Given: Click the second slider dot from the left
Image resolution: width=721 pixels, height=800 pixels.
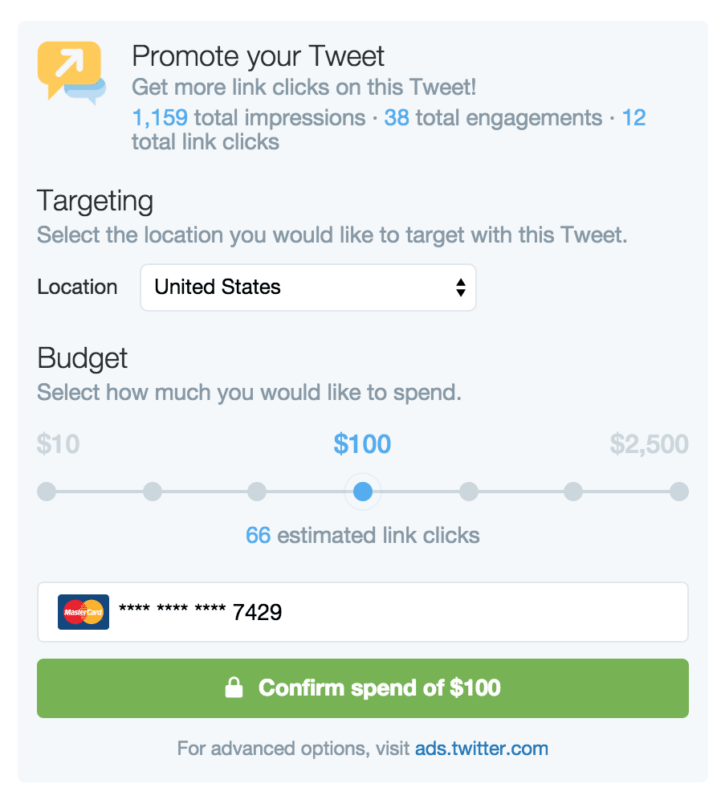Looking at the screenshot, I should pos(152,491).
